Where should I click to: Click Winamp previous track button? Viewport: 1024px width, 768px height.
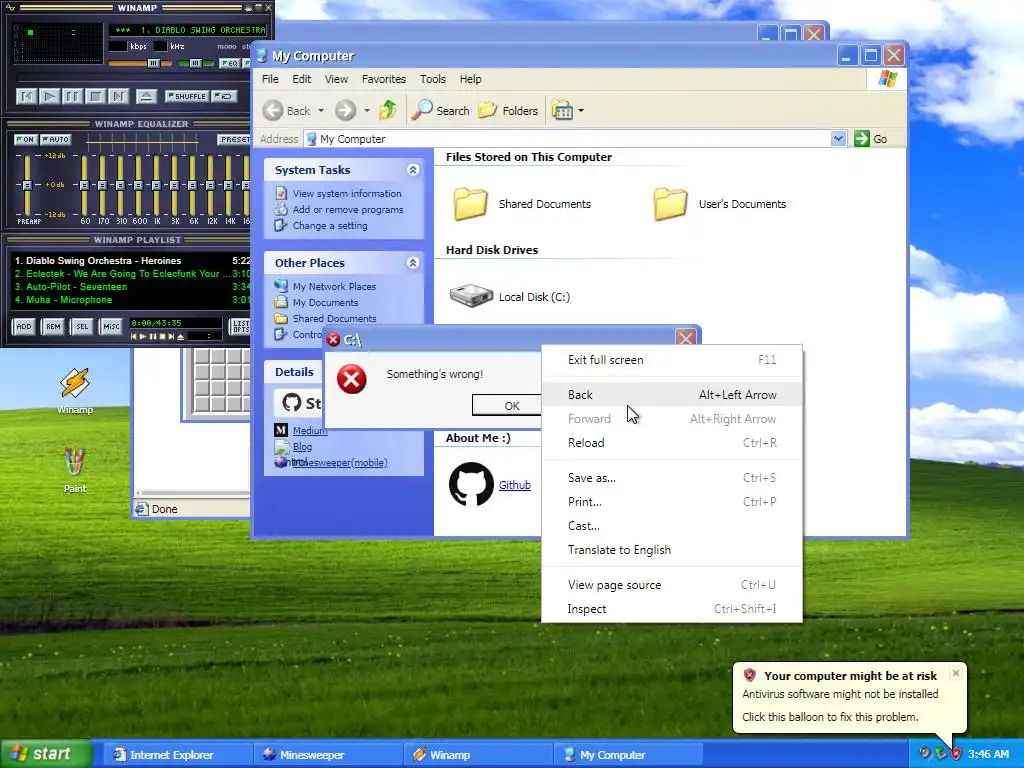[x=26, y=97]
